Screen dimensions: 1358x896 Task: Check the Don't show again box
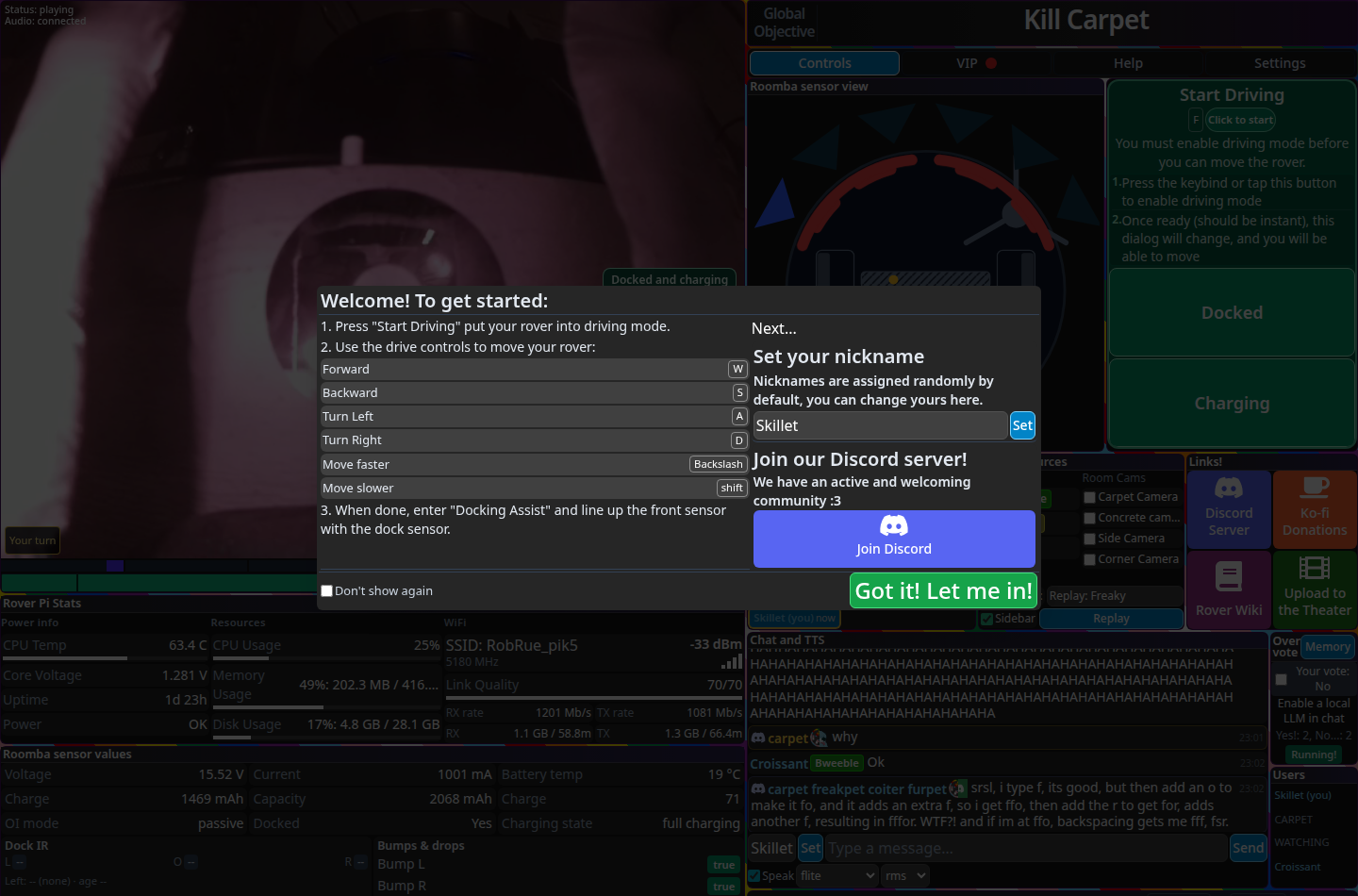tap(326, 591)
